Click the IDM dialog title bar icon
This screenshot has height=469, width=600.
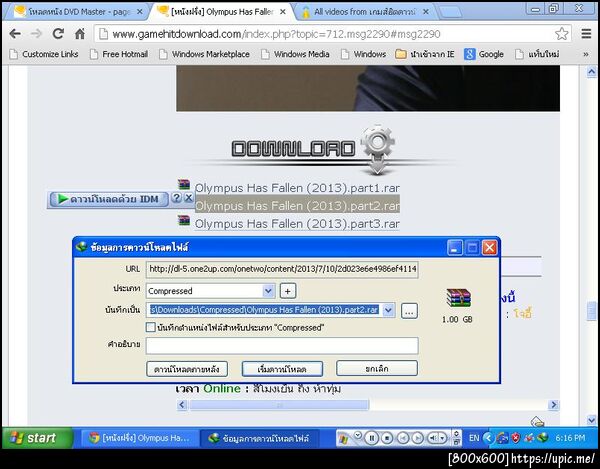(81, 247)
